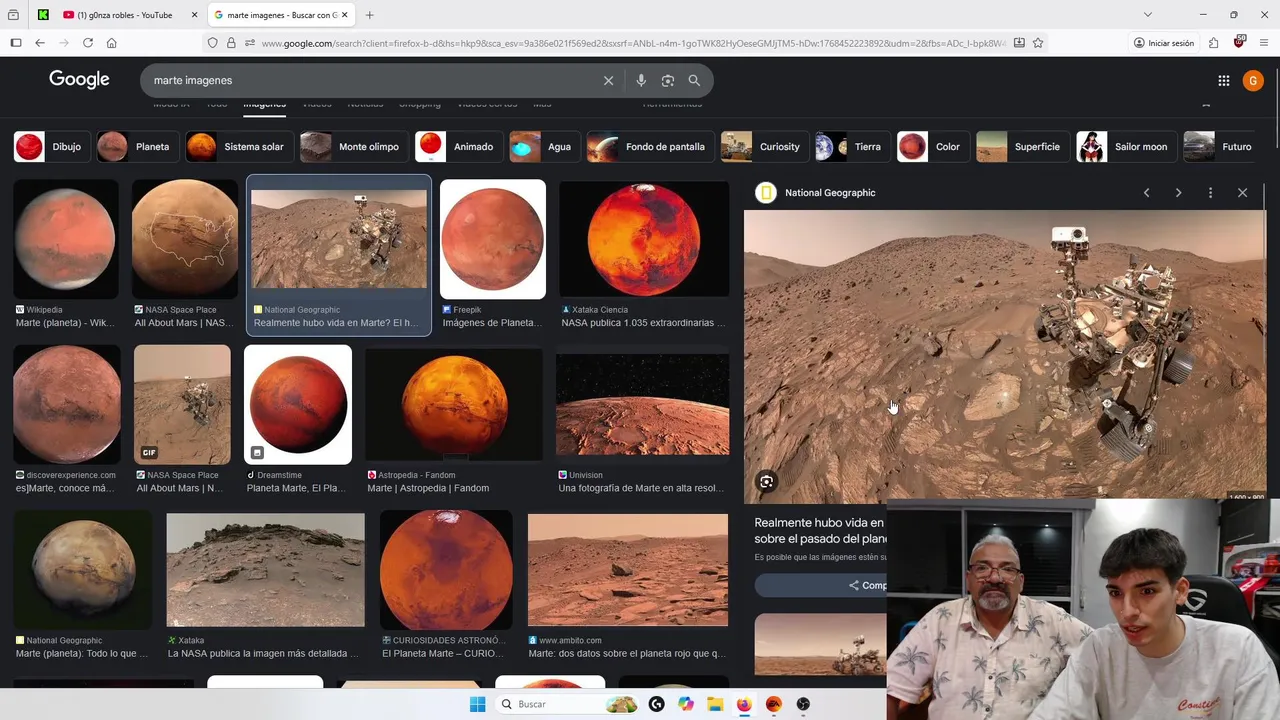Go to the Google logo homepage
This screenshot has width=1280, height=720.
(x=79, y=80)
